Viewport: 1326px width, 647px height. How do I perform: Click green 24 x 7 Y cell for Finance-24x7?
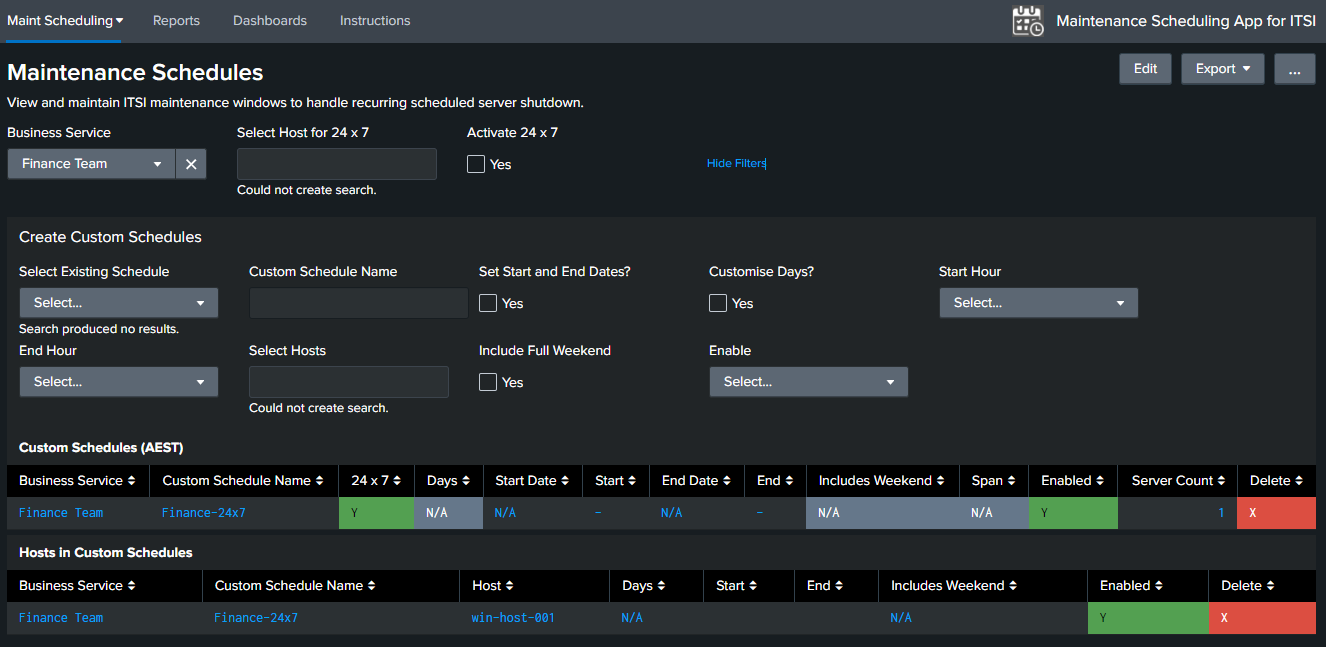pos(376,512)
